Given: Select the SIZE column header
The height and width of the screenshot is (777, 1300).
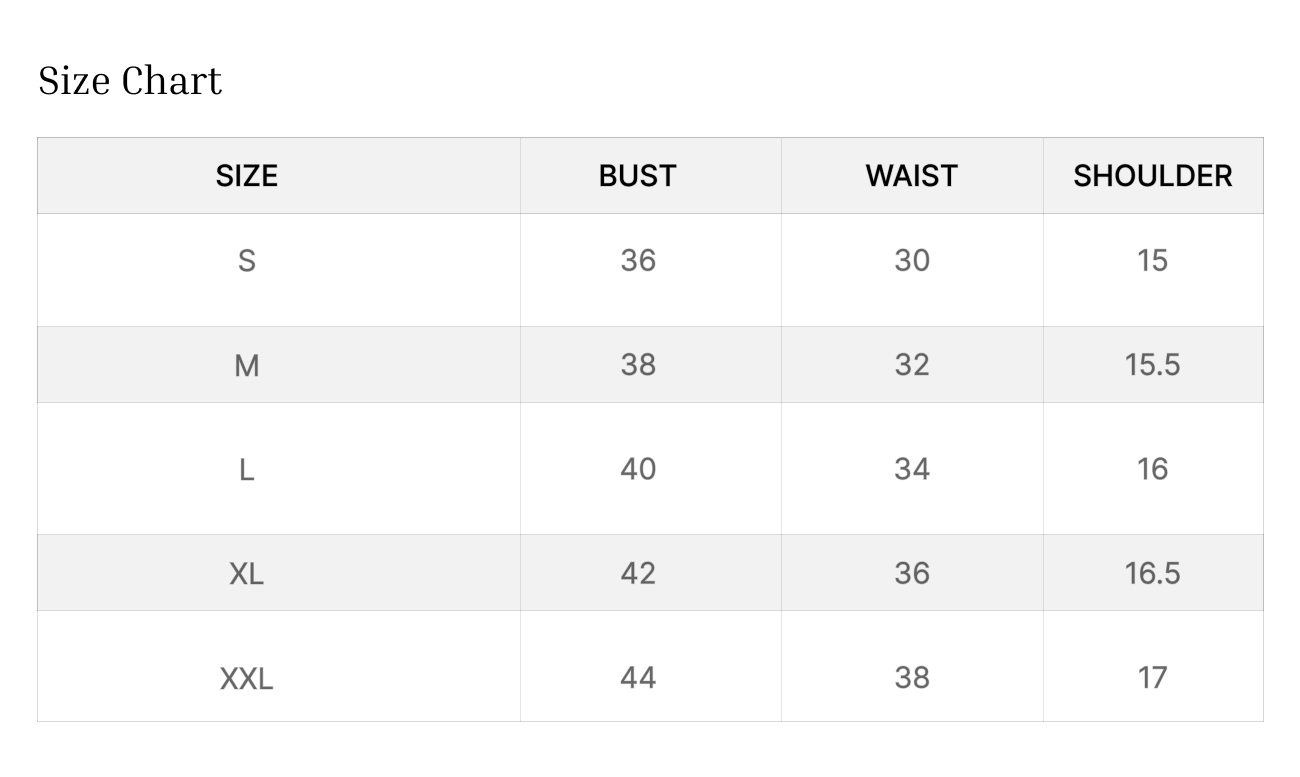Looking at the screenshot, I should 246,176.
